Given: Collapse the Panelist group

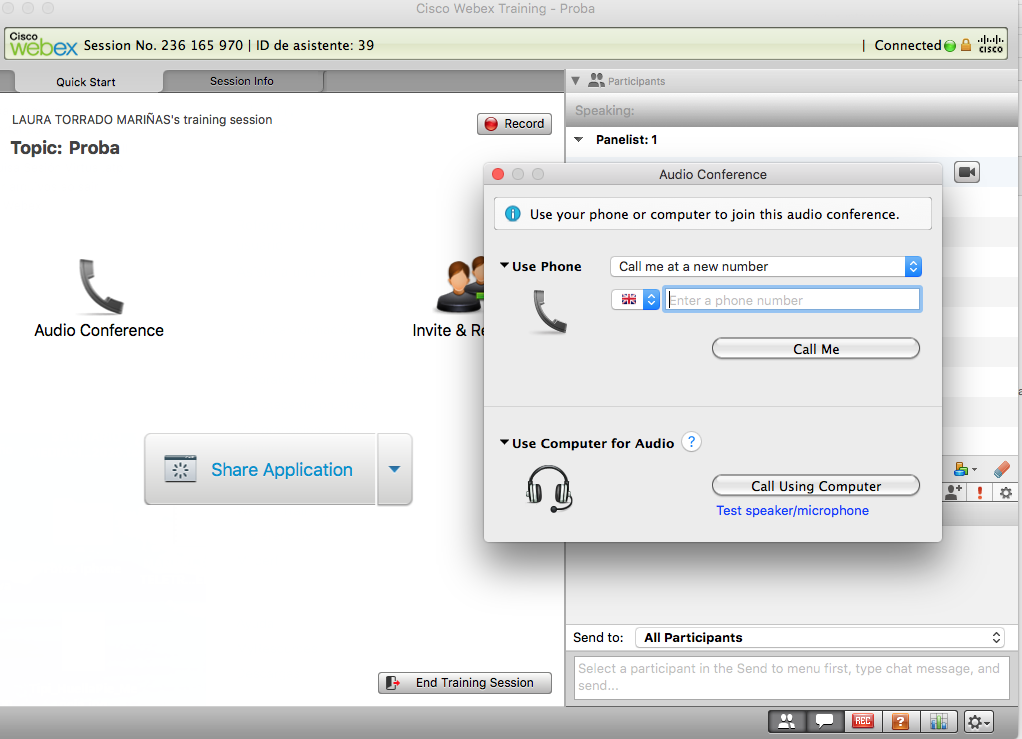Looking at the screenshot, I should (x=579, y=140).
